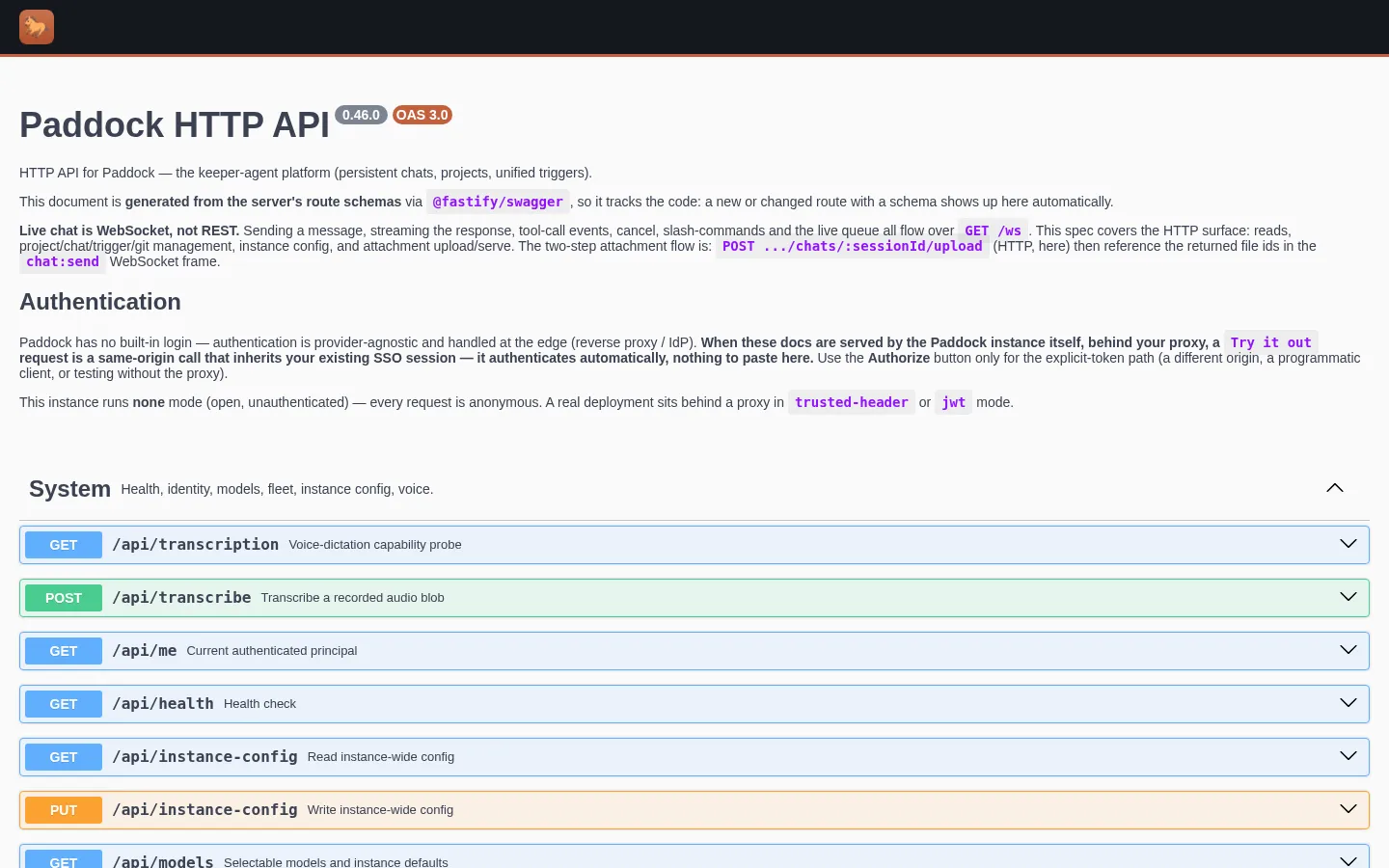Image resolution: width=1389 pixels, height=868 pixels.
Task: Click the 0.46.0 version badge
Action: [x=361, y=115]
